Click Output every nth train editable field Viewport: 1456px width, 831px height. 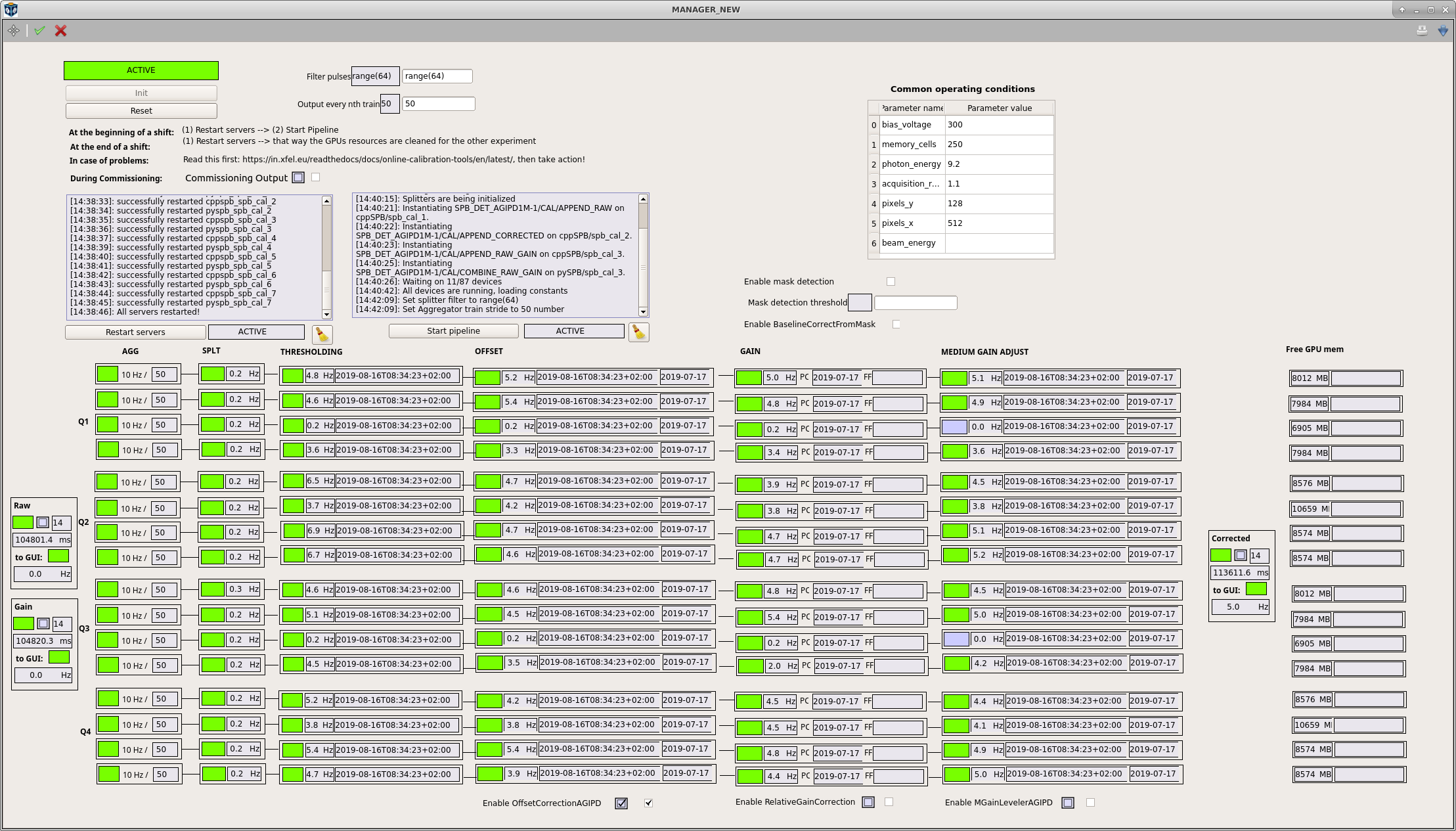439,104
